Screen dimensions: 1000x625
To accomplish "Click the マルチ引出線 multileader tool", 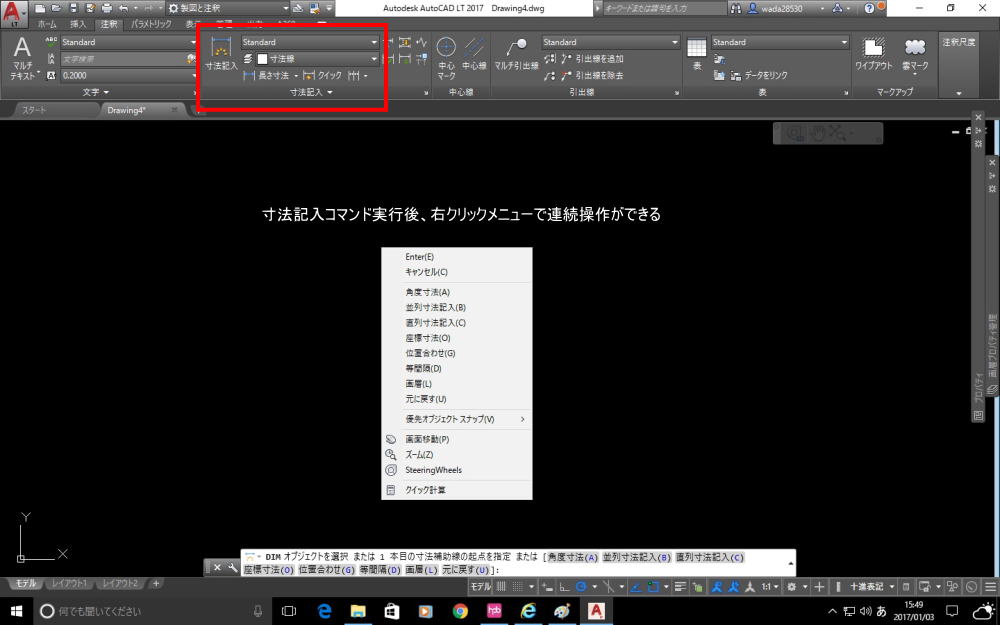I will tap(516, 54).
